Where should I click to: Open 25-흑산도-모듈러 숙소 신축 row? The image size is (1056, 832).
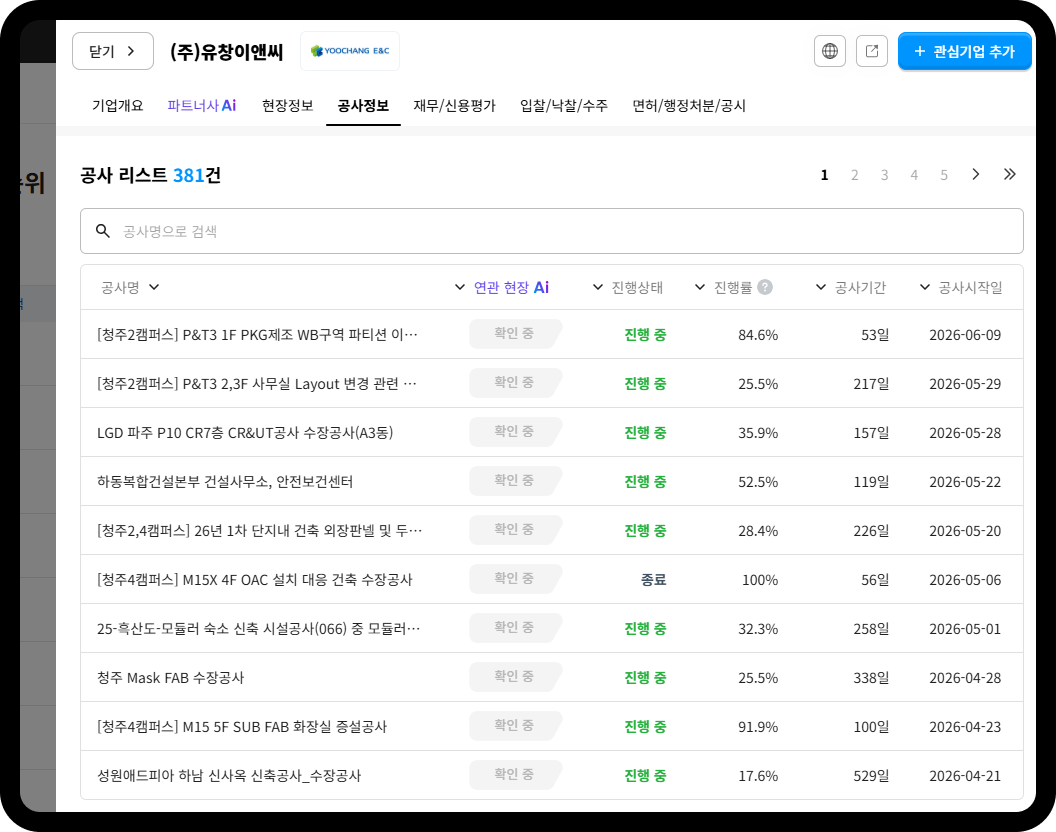click(x=552, y=629)
